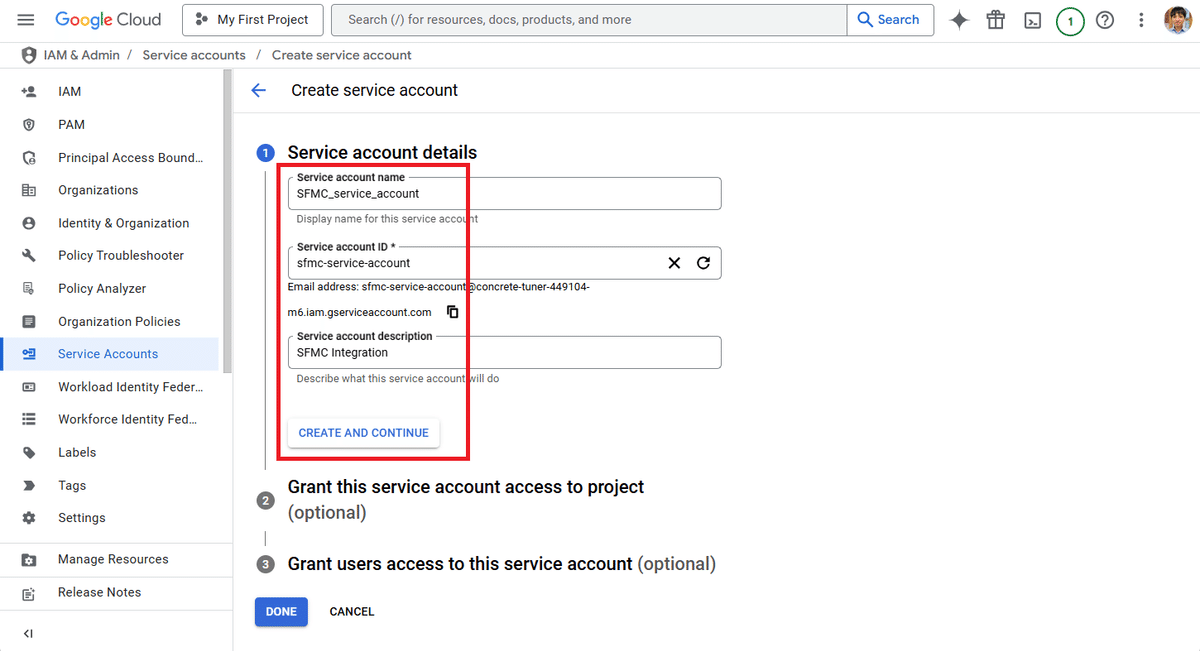Open the main navigation hamburger menu

pos(26,20)
